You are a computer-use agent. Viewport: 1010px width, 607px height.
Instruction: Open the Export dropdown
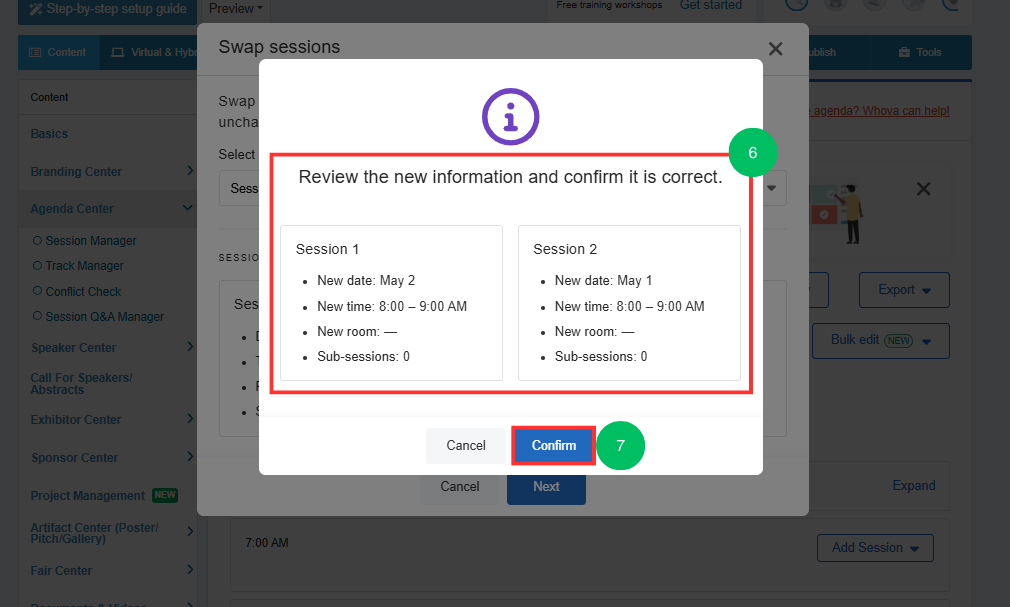[904, 290]
